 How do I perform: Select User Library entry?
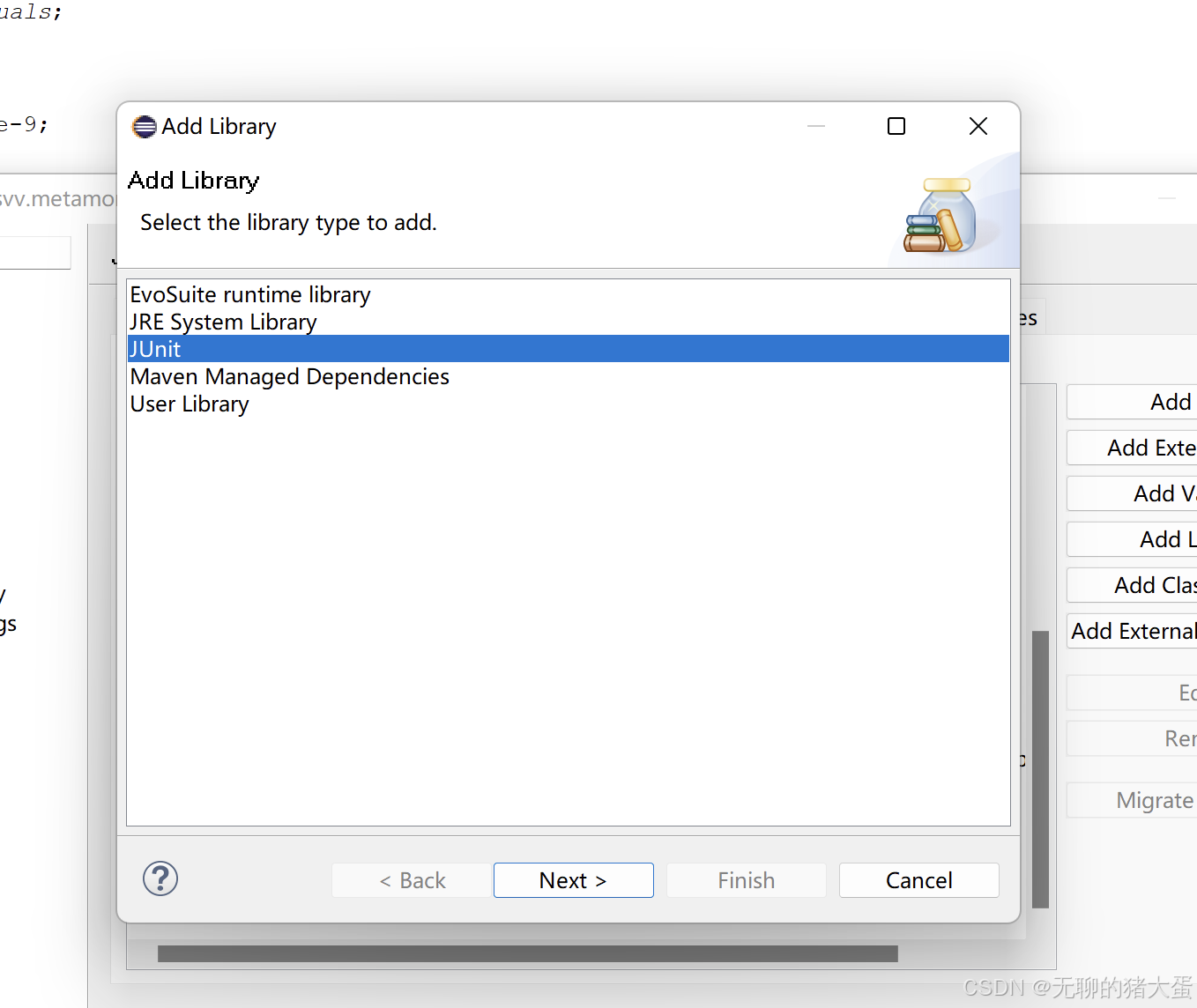569,404
